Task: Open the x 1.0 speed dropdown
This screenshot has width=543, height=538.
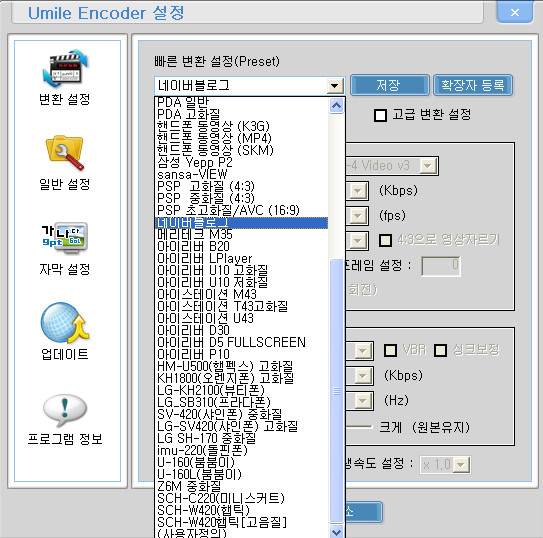Action: (x=461, y=465)
